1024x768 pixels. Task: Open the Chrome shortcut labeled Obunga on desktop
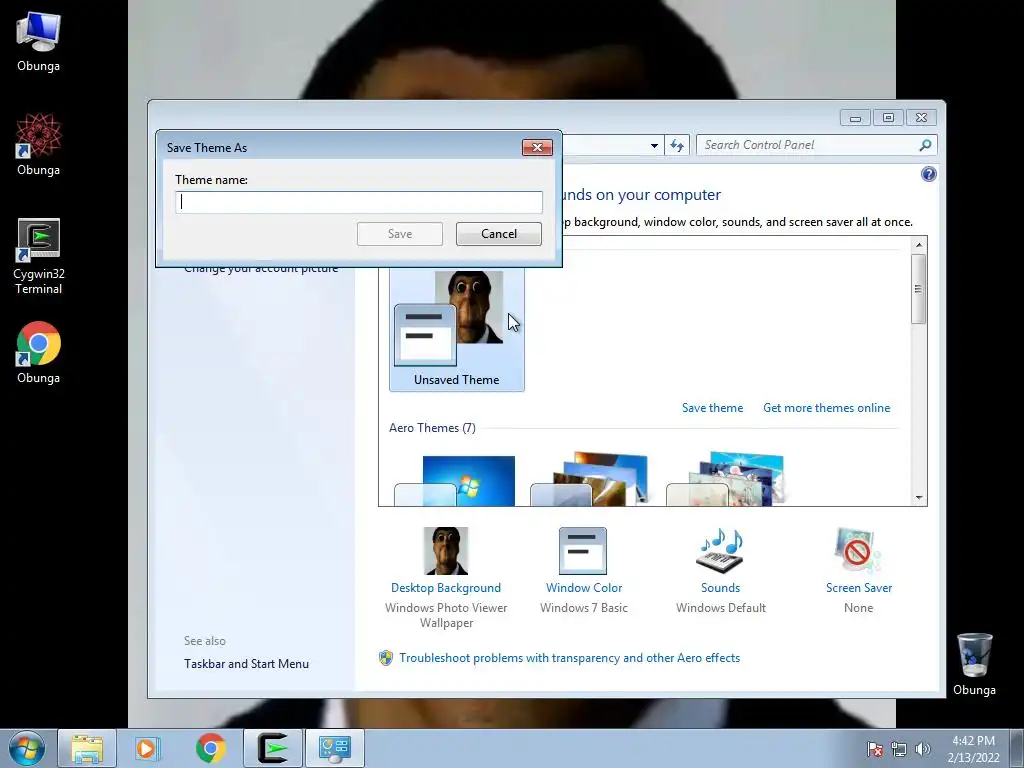(38, 353)
